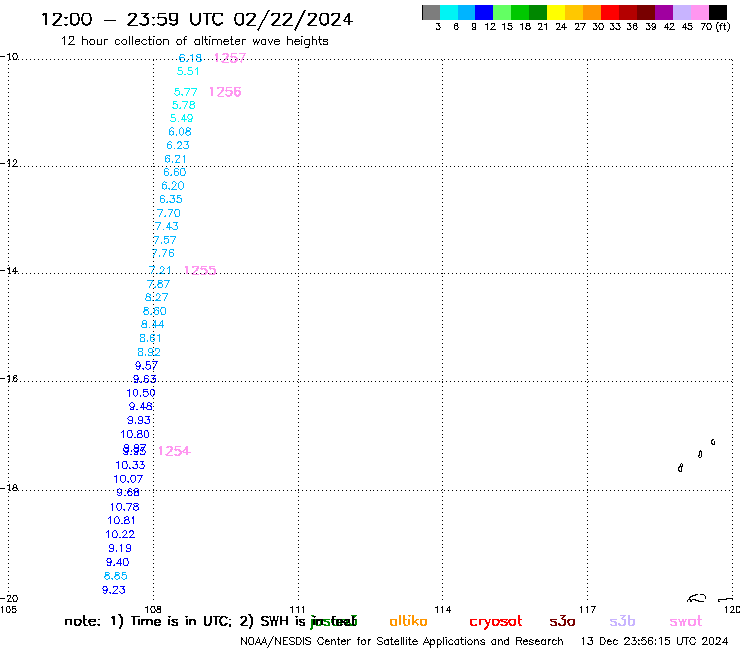Image resolution: width=740 pixels, height=650 pixels.
Task: Click the reading 8.27
Action: click(x=156, y=297)
